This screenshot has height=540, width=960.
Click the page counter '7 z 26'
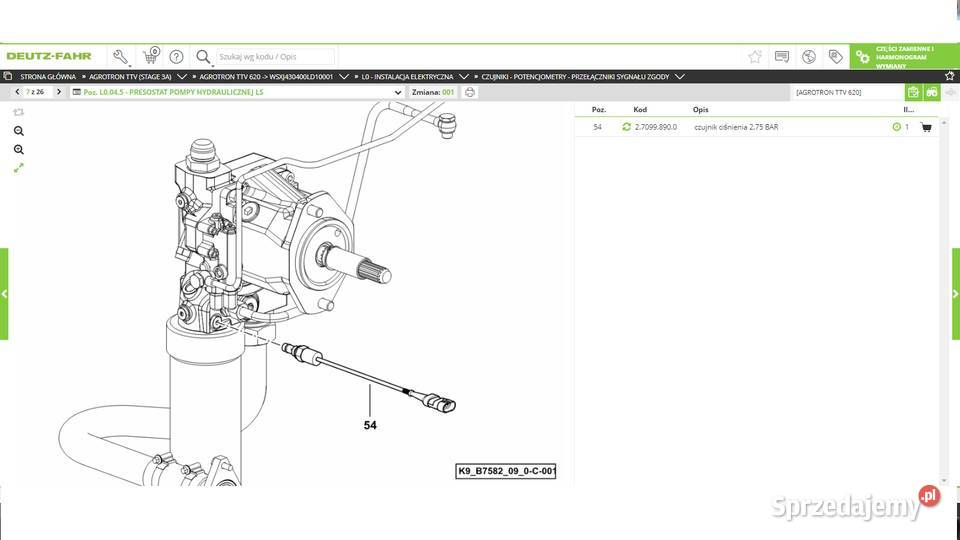point(35,92)
